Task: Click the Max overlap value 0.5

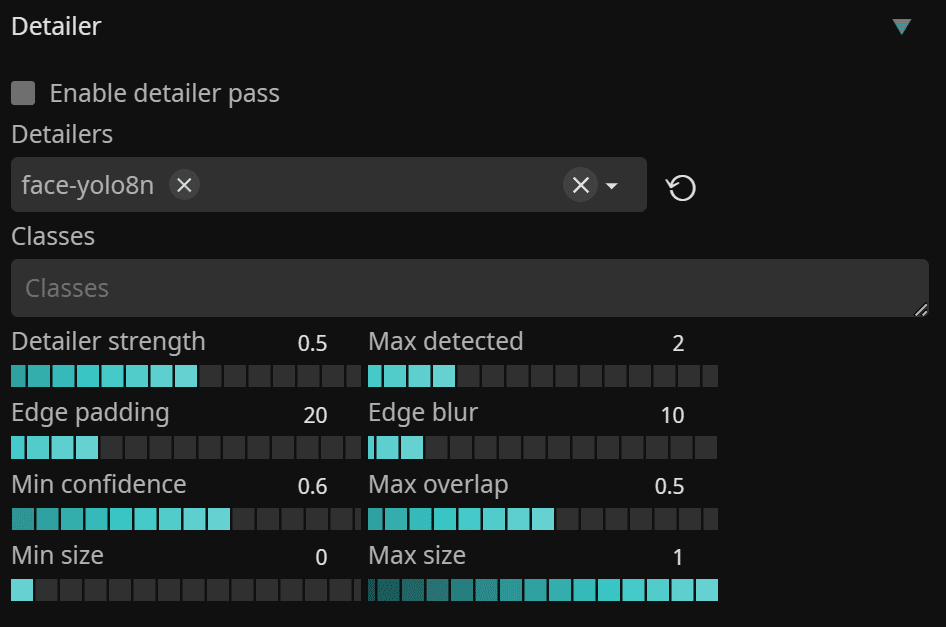Action: click(670, 486)
